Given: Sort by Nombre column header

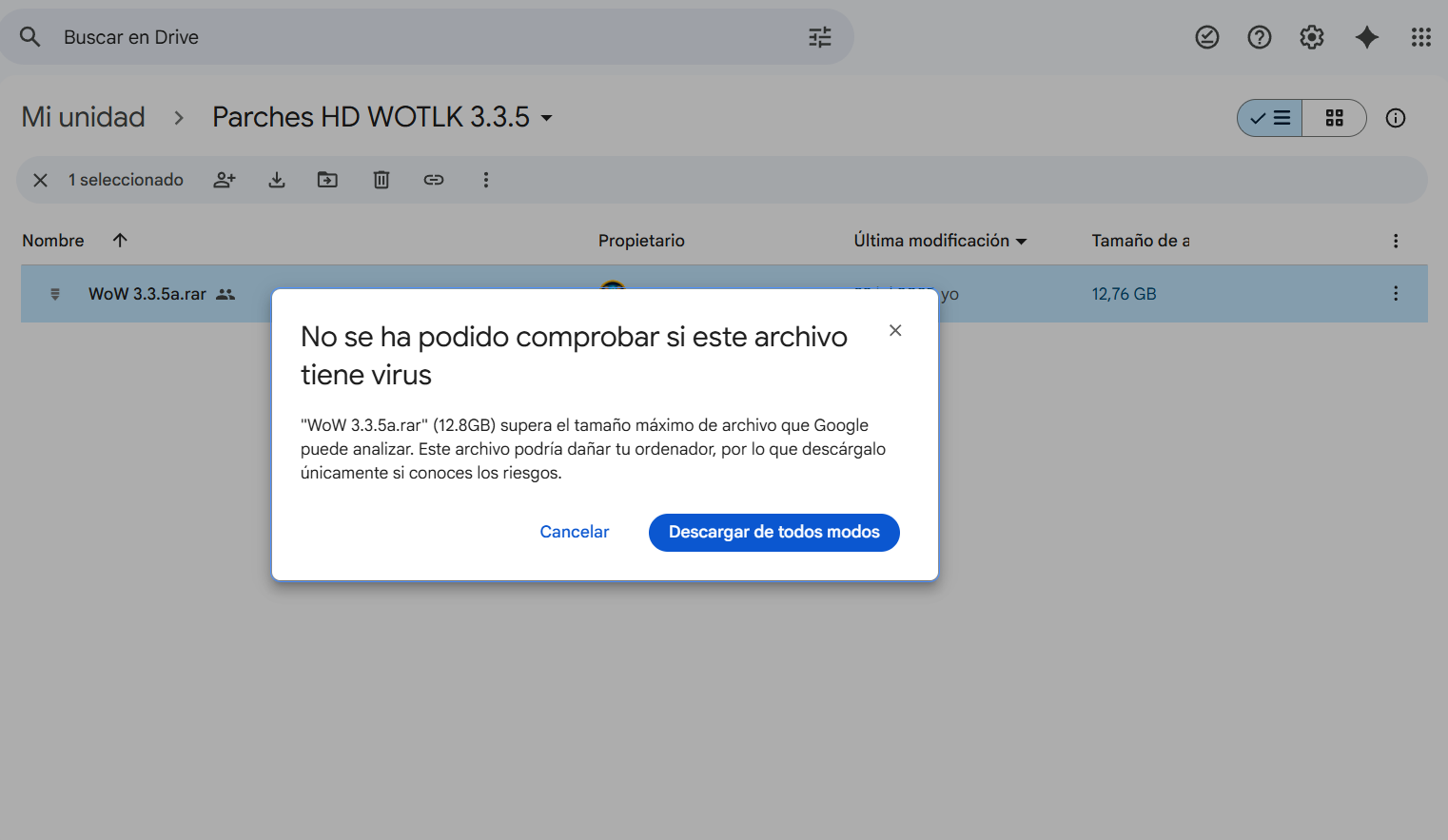Looking at the screenshot, I should (53, 241).
